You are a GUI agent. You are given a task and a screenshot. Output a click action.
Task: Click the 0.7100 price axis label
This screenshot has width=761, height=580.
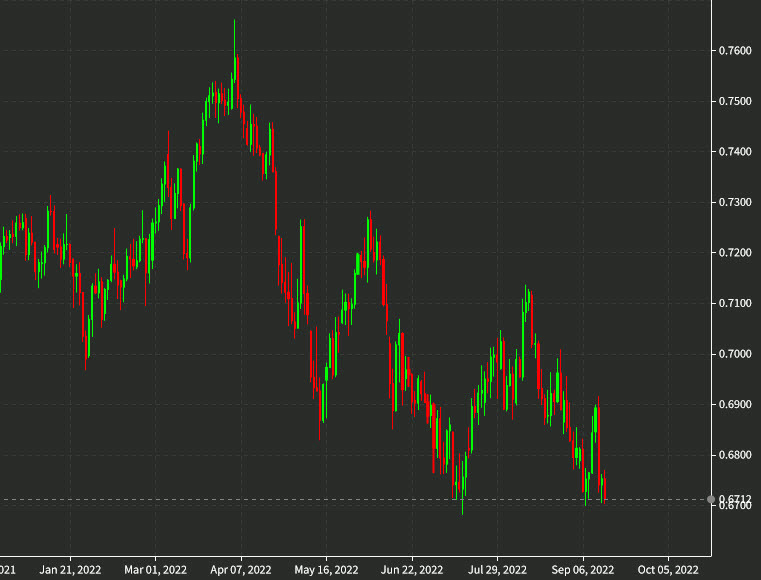click(x=735, y=303)
